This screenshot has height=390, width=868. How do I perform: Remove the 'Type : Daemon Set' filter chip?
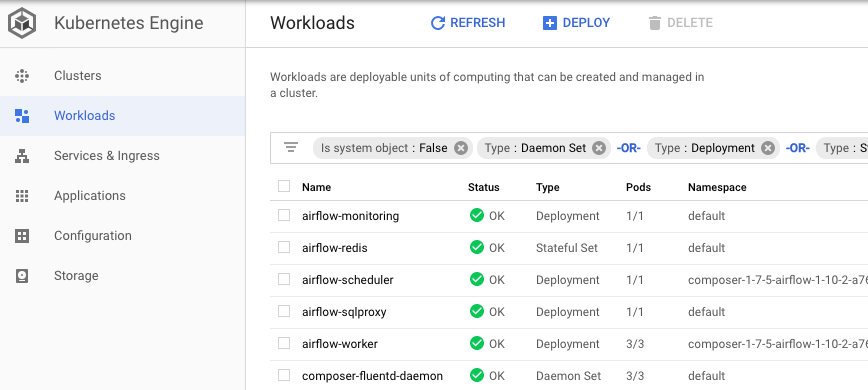(598, 148)
